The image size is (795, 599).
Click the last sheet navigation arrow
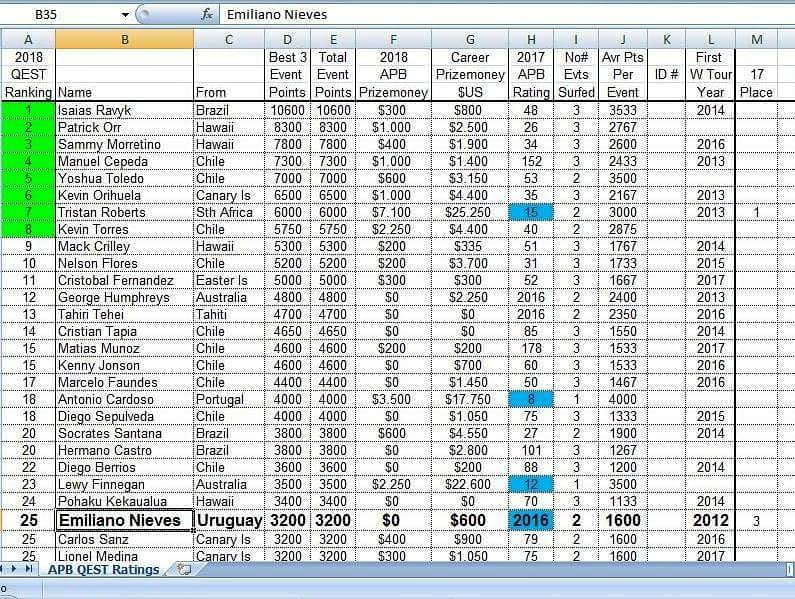click(29, 569)
